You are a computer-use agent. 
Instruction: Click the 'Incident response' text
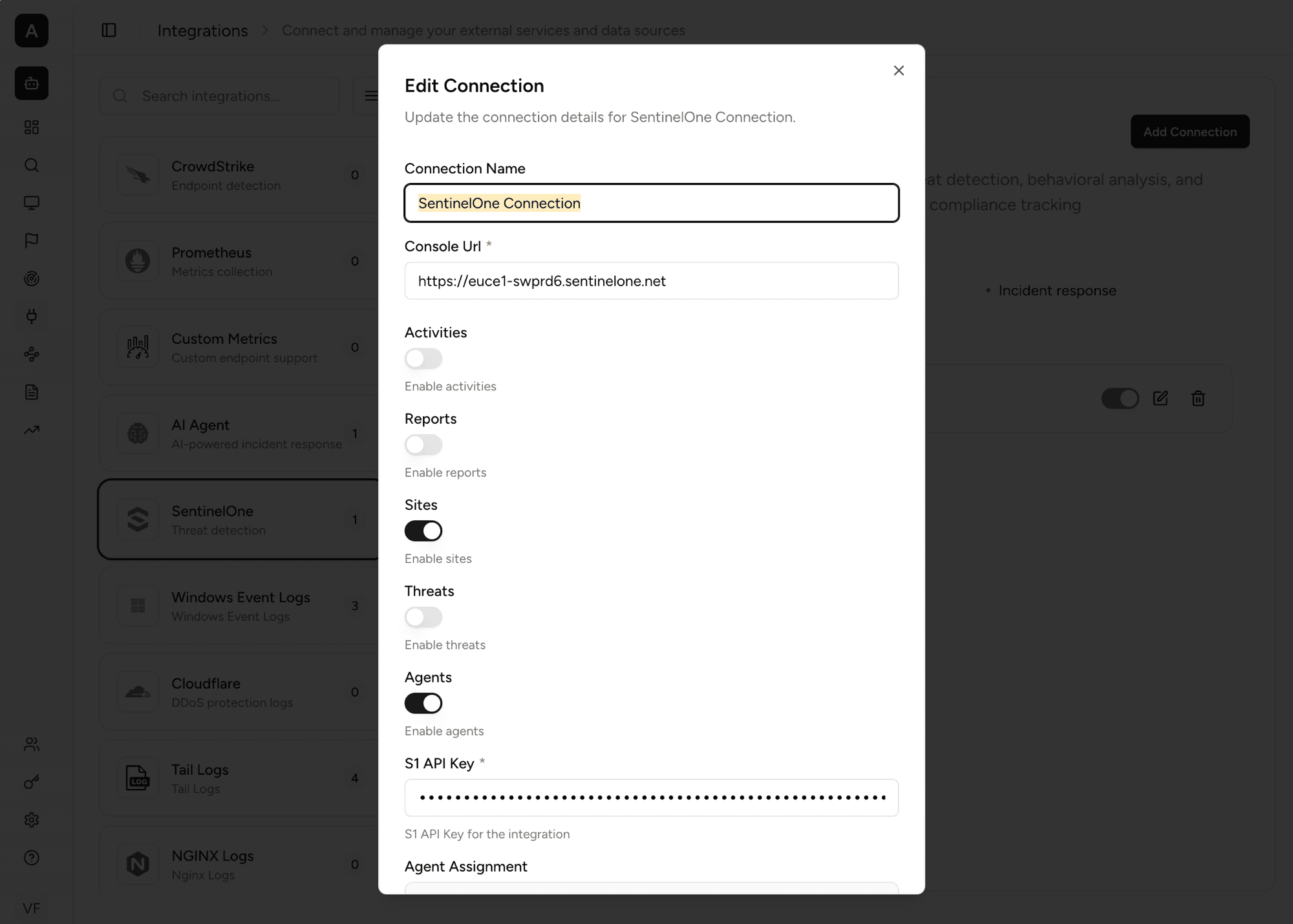point(1057,291)
